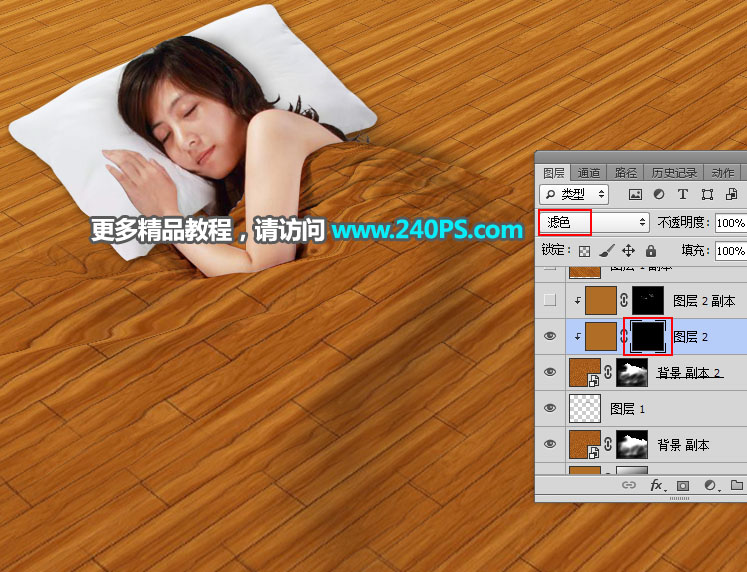Filter layers by shape type icon
The width and height of the screenshot is (747, 572).
pos(707,194)
